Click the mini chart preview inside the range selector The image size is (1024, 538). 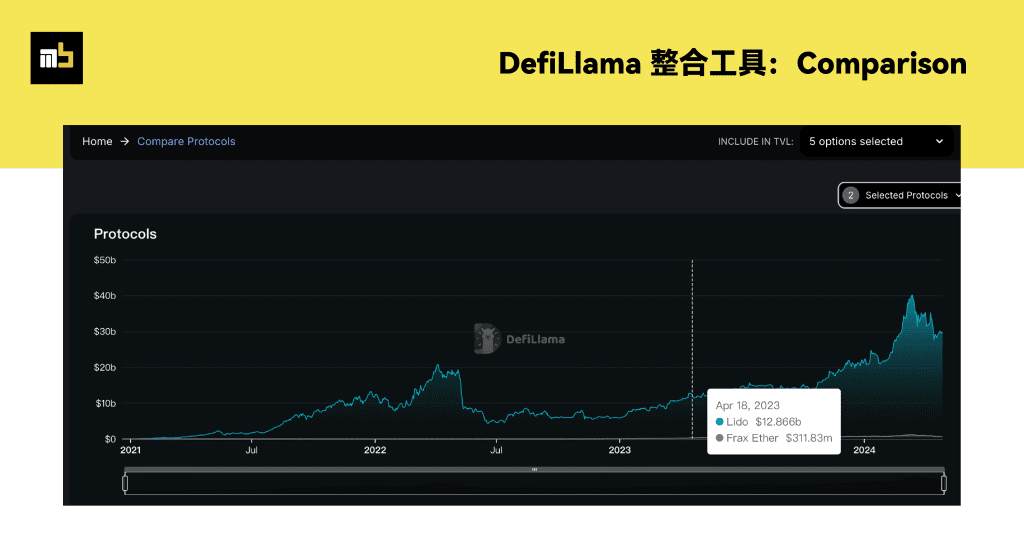(534, 484)
